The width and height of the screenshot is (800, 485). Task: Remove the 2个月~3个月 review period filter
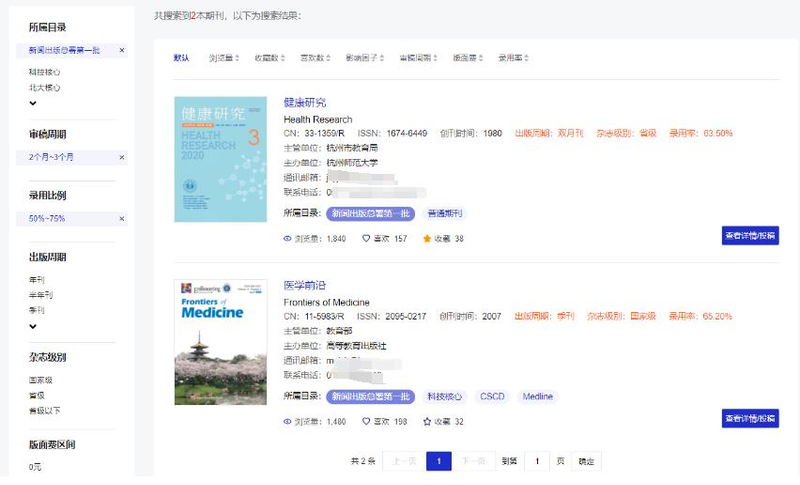coord(121,158)
